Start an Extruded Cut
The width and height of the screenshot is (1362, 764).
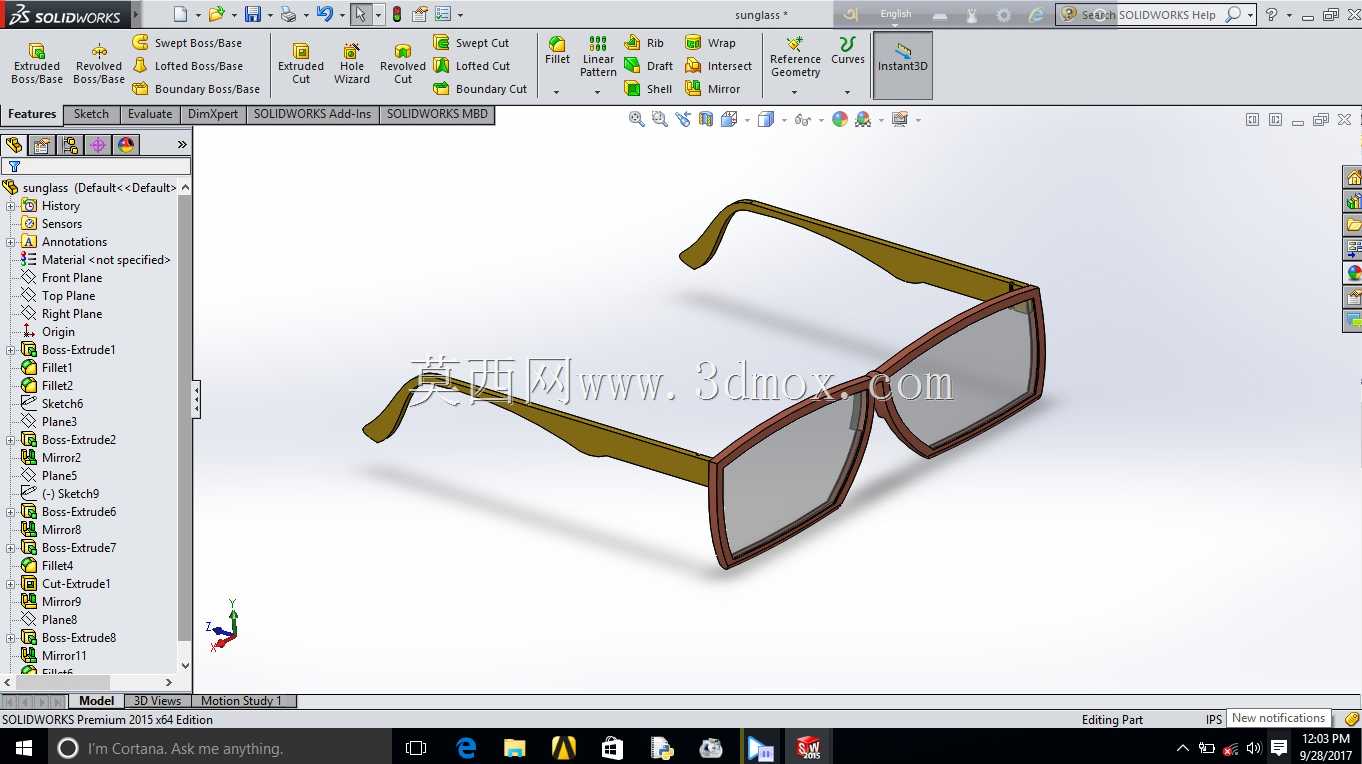click(301, 63)
